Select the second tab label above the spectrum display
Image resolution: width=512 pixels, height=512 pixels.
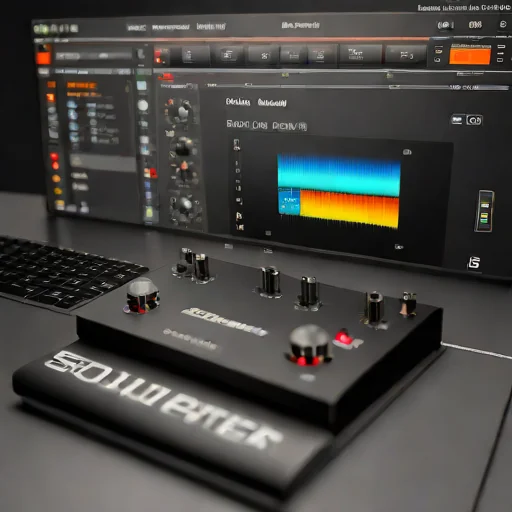coord(272,103)
